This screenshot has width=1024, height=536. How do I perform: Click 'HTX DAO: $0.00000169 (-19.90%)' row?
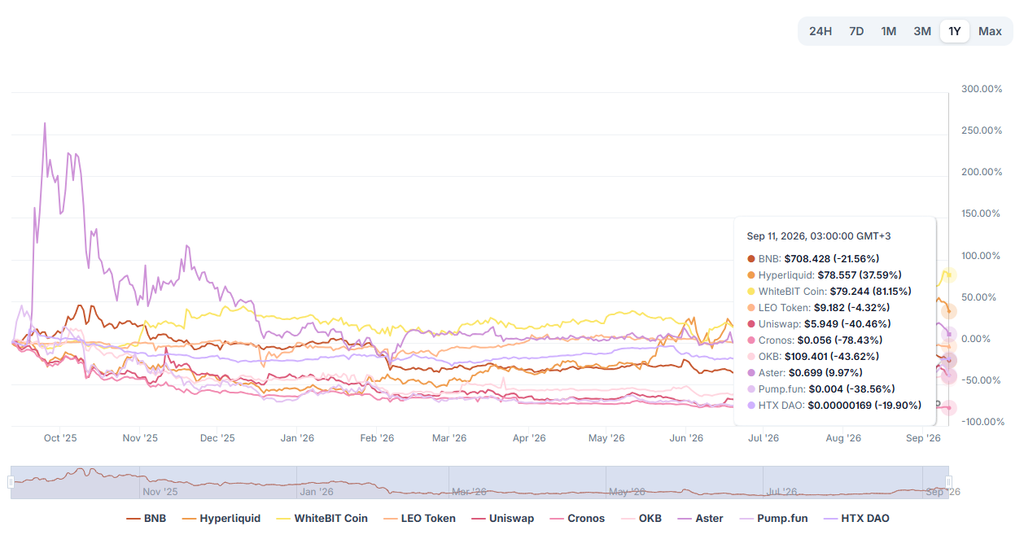coord(834,405)
